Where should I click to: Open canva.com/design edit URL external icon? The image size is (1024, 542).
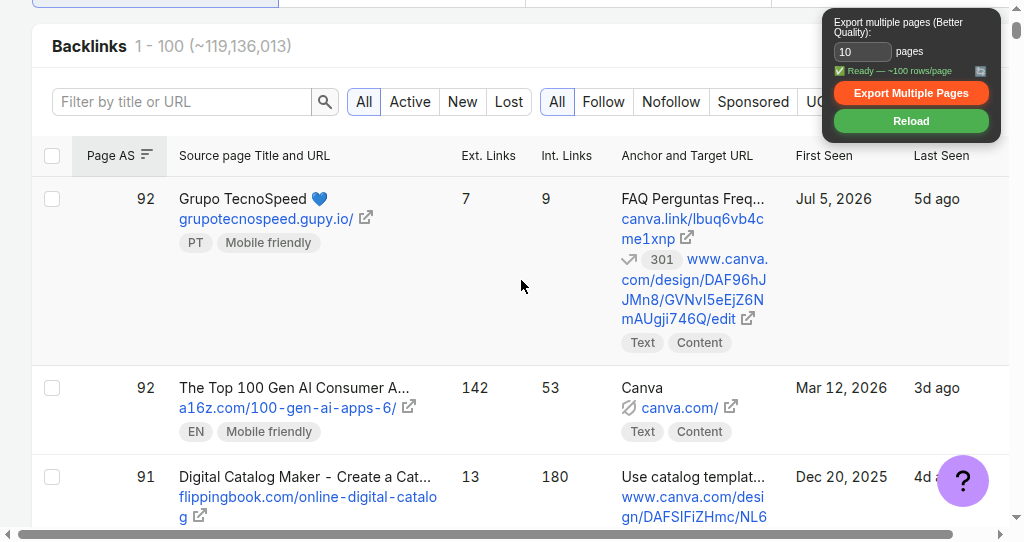pos(748,318)
